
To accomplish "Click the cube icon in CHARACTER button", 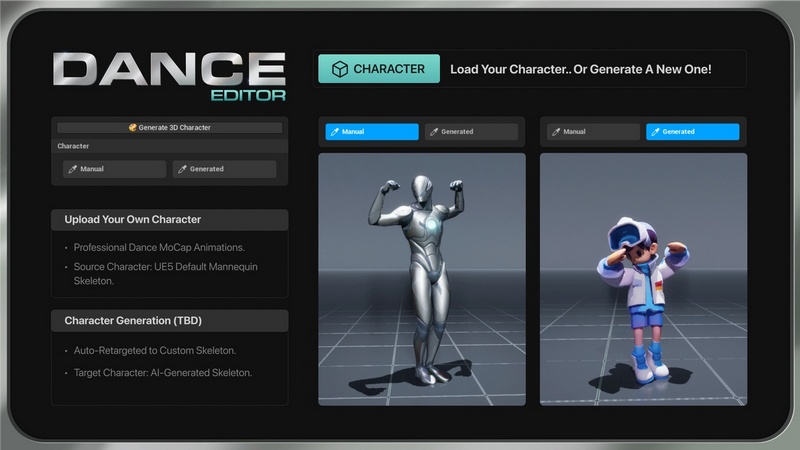I will point(340,69).
